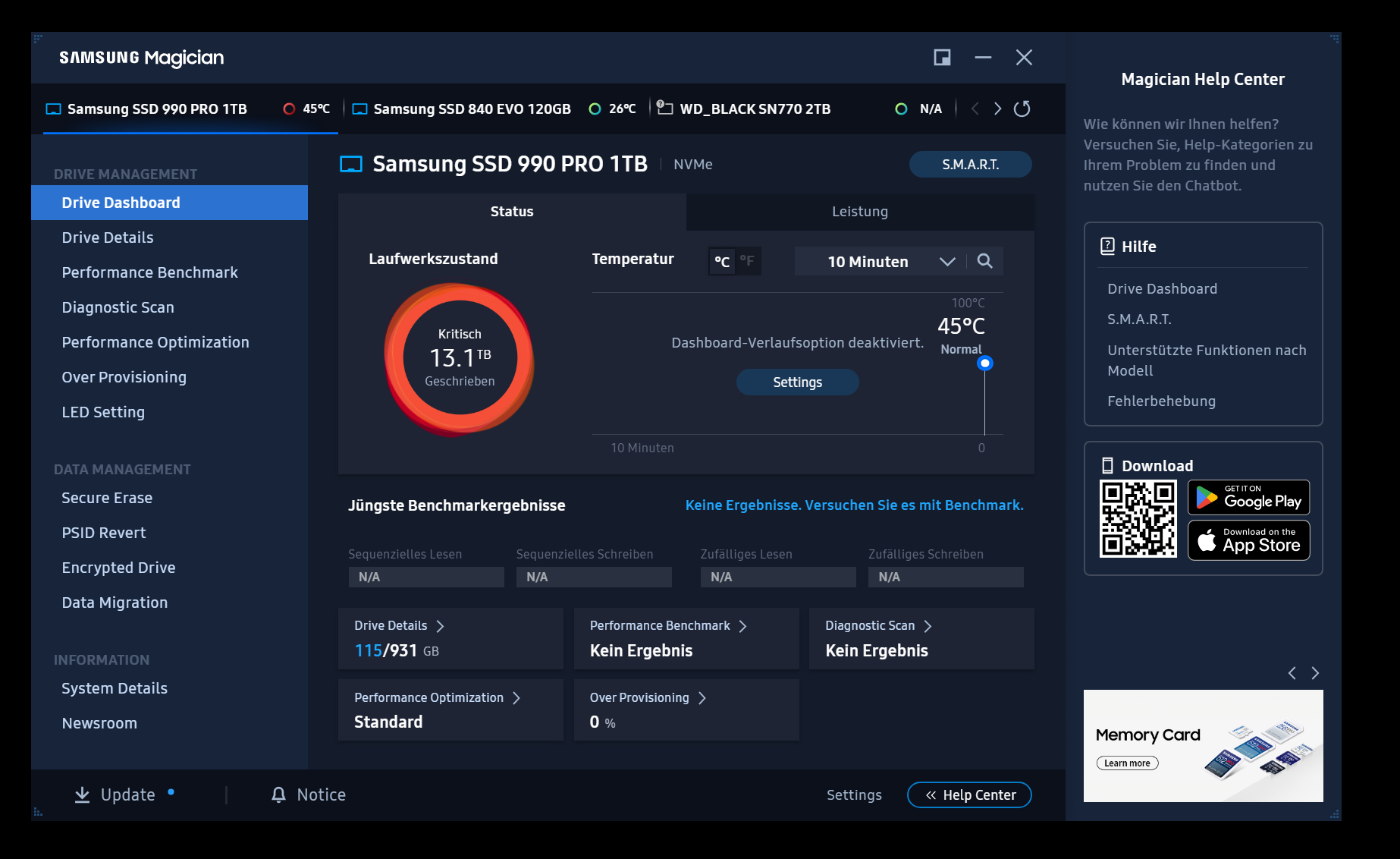Select the Samsung SSD 990 PRO 1TB drive tab

190,109
